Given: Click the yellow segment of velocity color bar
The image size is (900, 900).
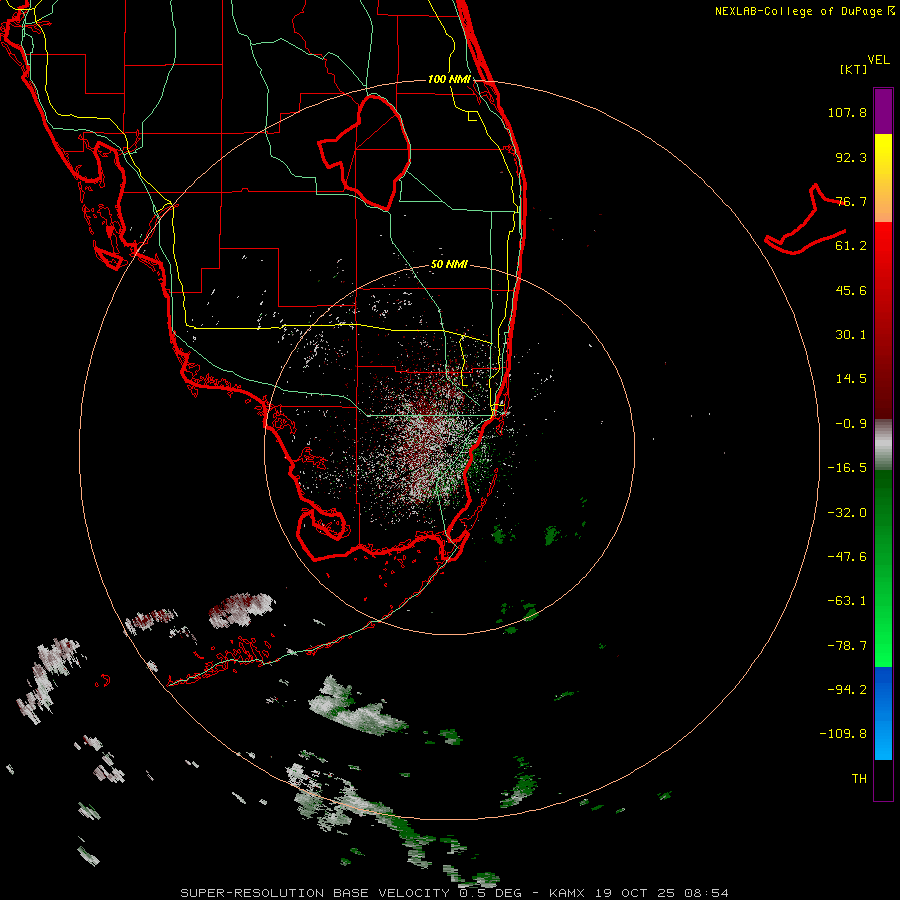Looking at the screenshot, I should pos(883,177).
